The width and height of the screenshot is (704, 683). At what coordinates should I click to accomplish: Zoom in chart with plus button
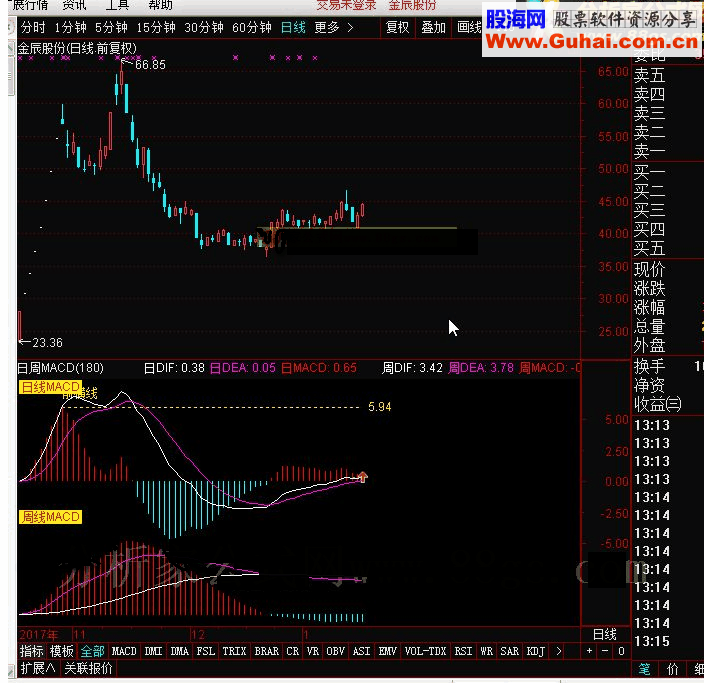589,651
